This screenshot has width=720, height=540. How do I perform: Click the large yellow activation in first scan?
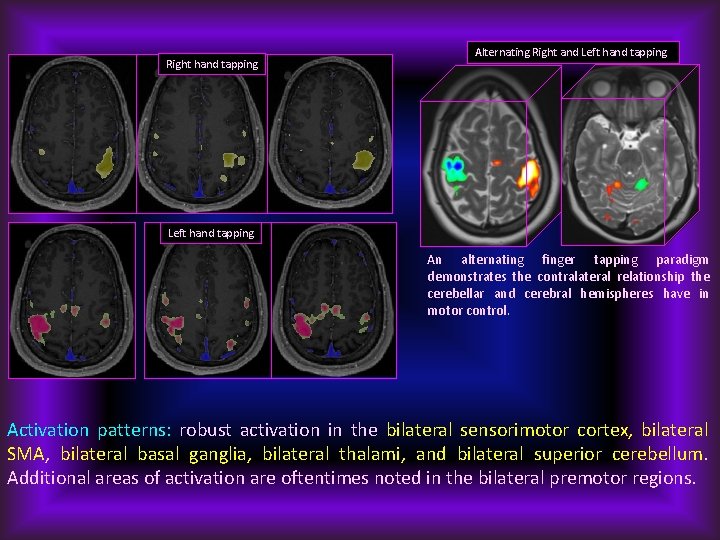tap(105, 163)
